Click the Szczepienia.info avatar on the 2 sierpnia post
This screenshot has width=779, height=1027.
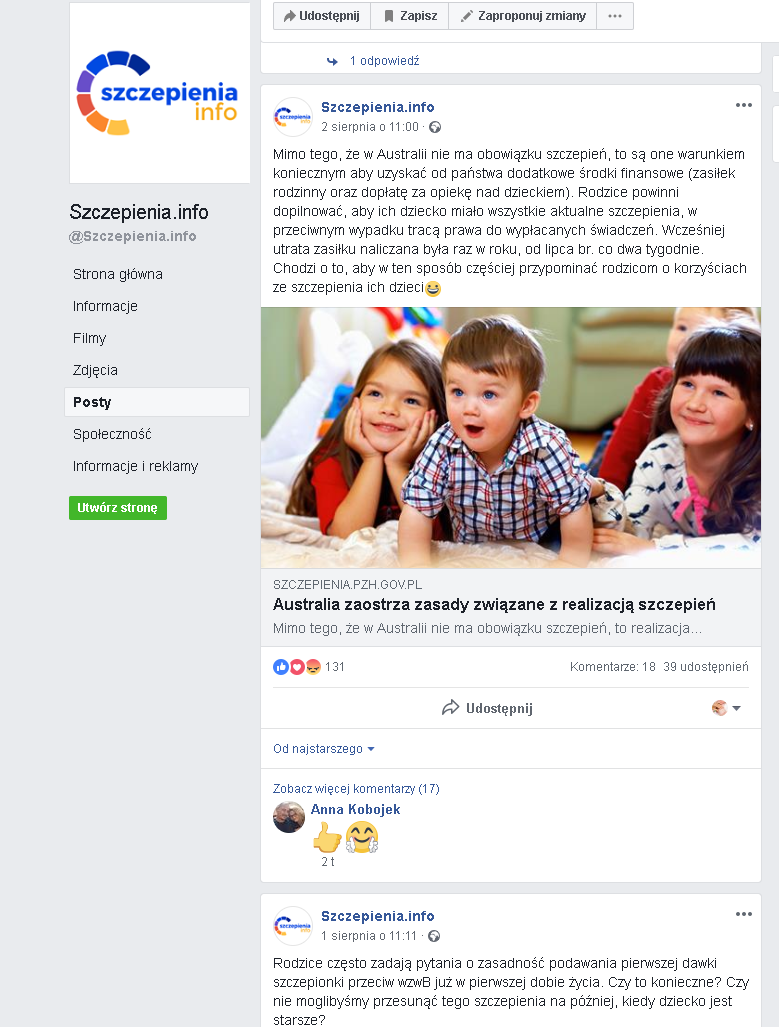292,117
